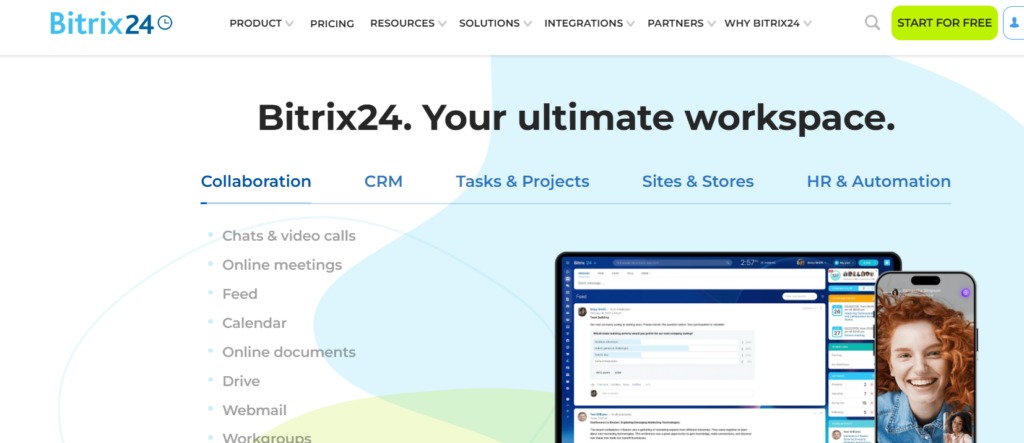Expand the Product dropdown menu

(261, 23)
